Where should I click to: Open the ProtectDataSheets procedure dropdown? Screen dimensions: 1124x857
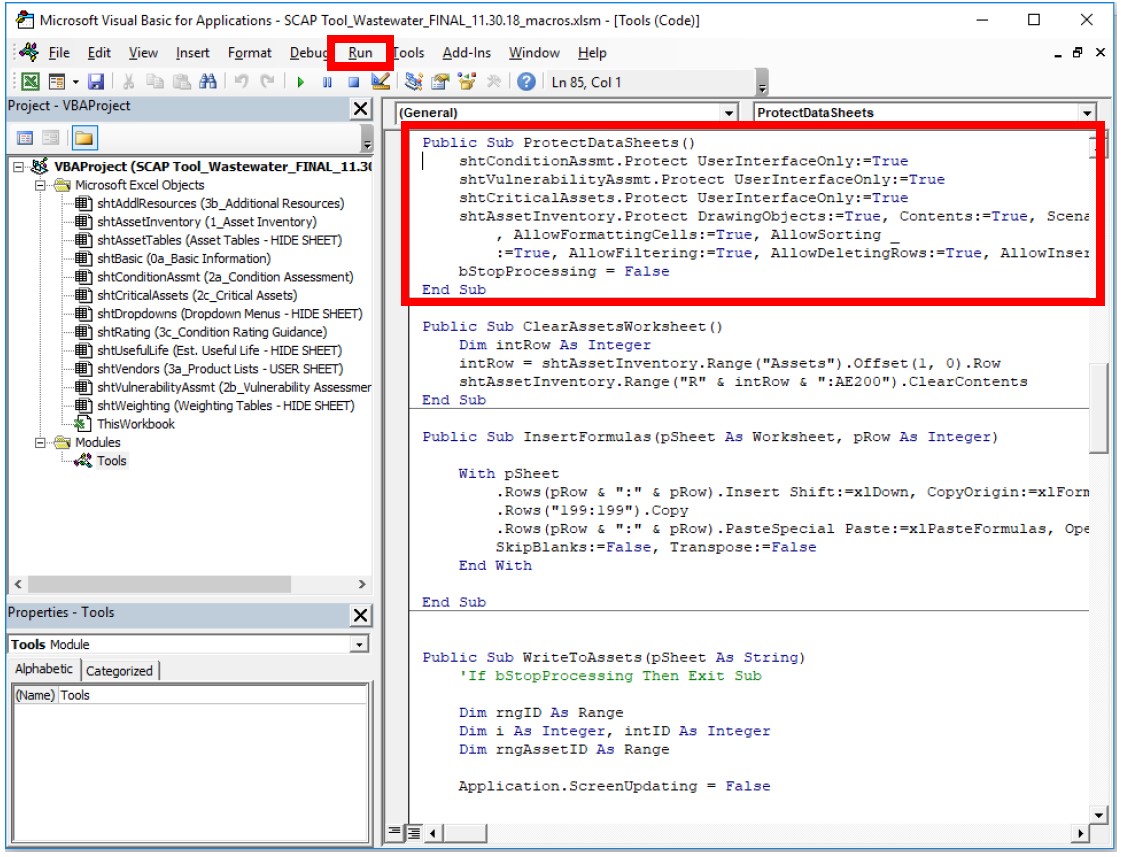coord(1087,113)
